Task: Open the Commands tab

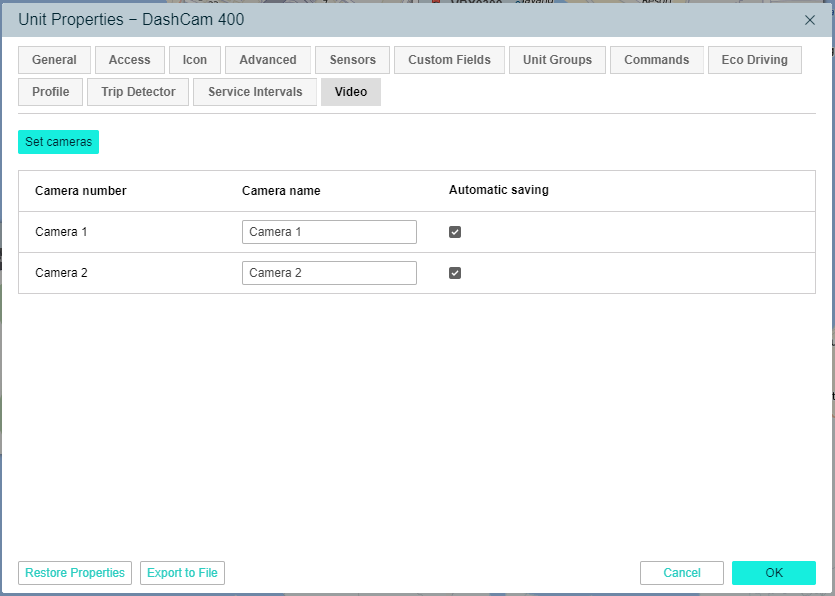Action: (x=657, y=60)
